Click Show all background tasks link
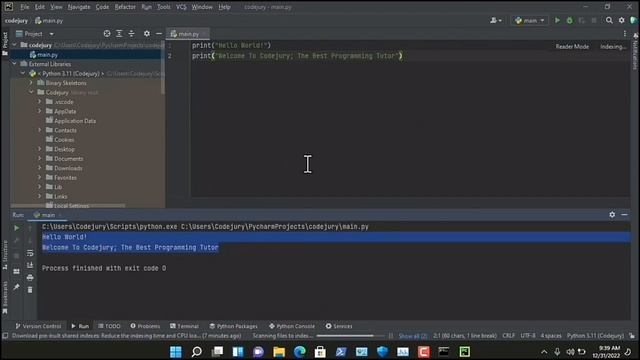 [x=413, y=336]
